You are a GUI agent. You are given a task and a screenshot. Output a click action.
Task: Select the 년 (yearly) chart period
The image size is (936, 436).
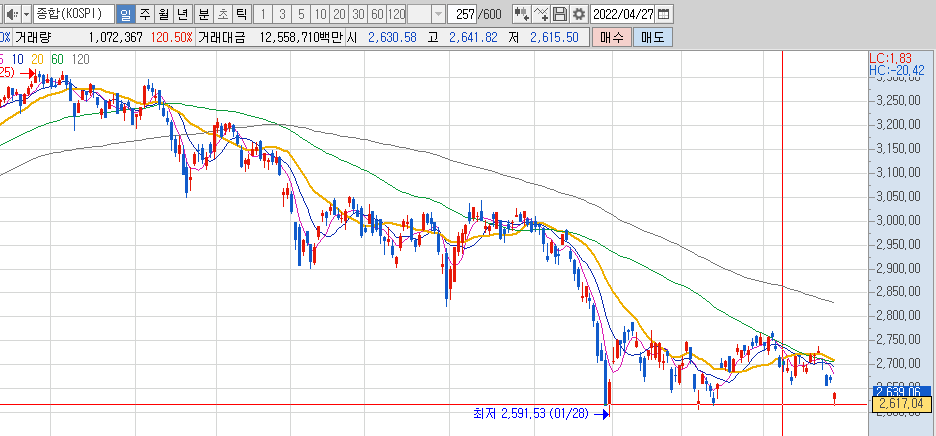pos(183,13)
